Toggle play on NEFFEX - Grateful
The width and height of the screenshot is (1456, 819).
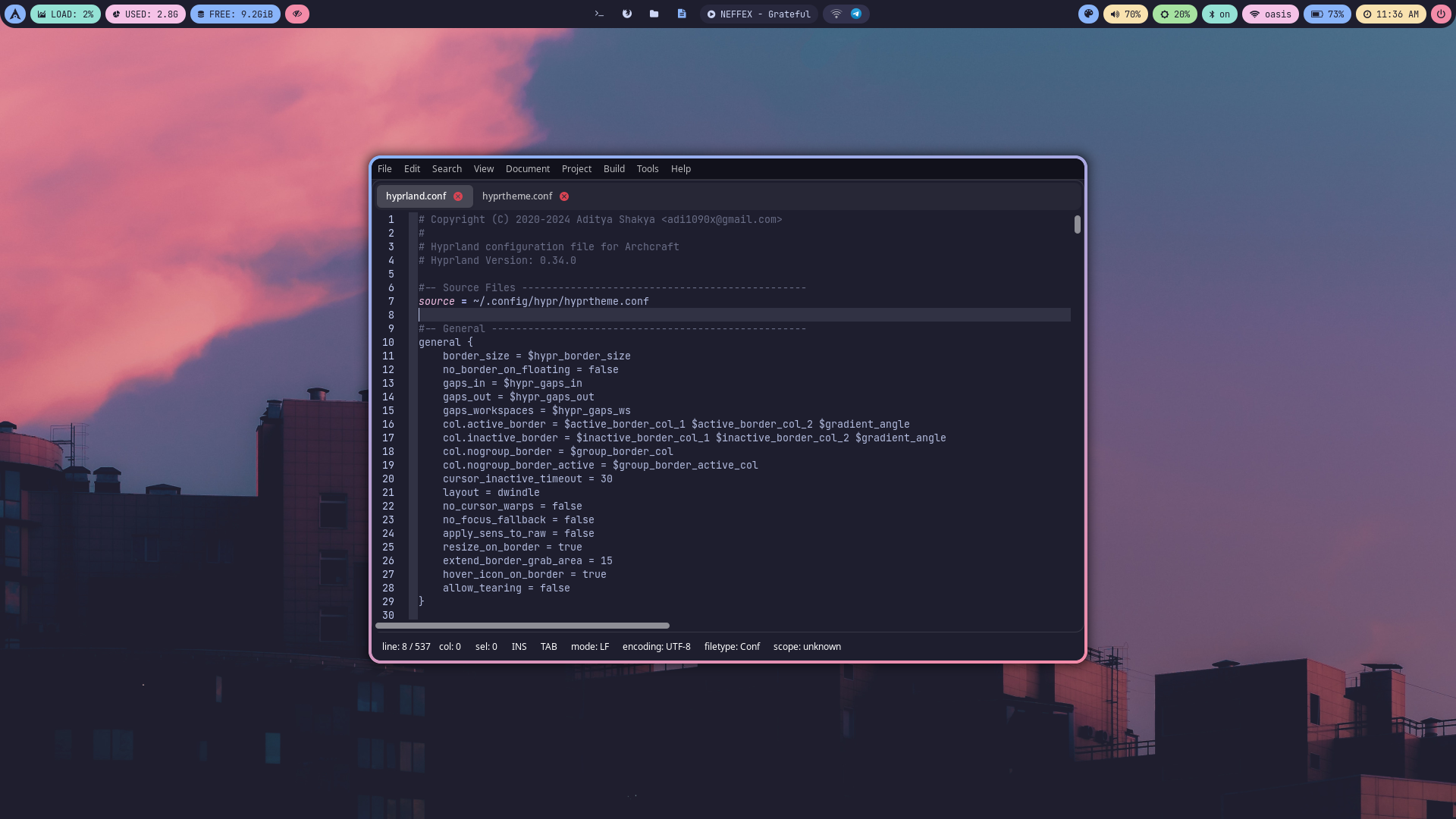[x=711, y=14]
